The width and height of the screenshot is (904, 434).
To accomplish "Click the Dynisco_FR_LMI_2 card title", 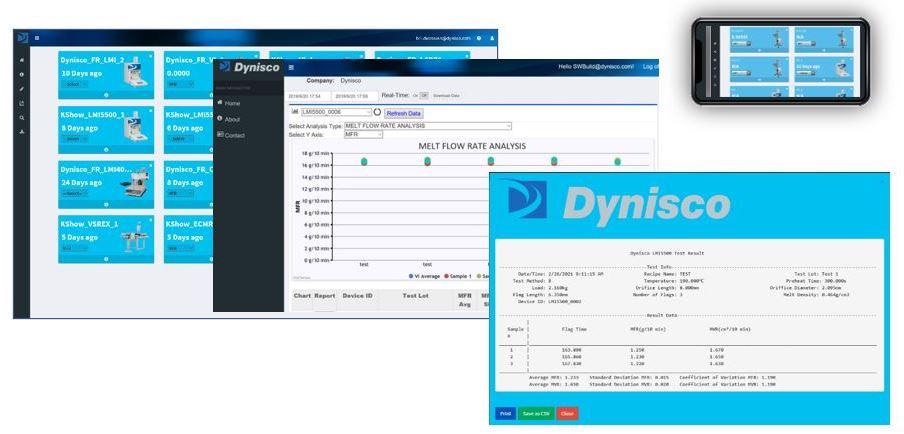I will [92, 60].
